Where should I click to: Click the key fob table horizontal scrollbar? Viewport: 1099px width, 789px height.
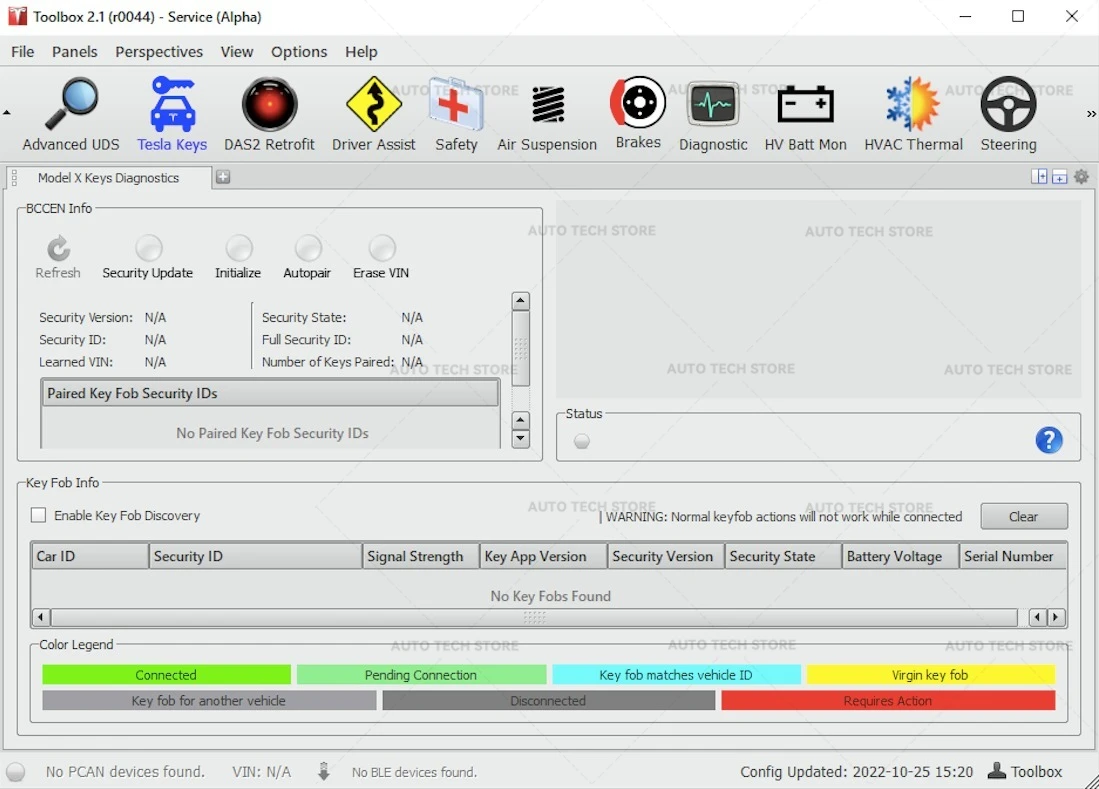coord(534,617)
